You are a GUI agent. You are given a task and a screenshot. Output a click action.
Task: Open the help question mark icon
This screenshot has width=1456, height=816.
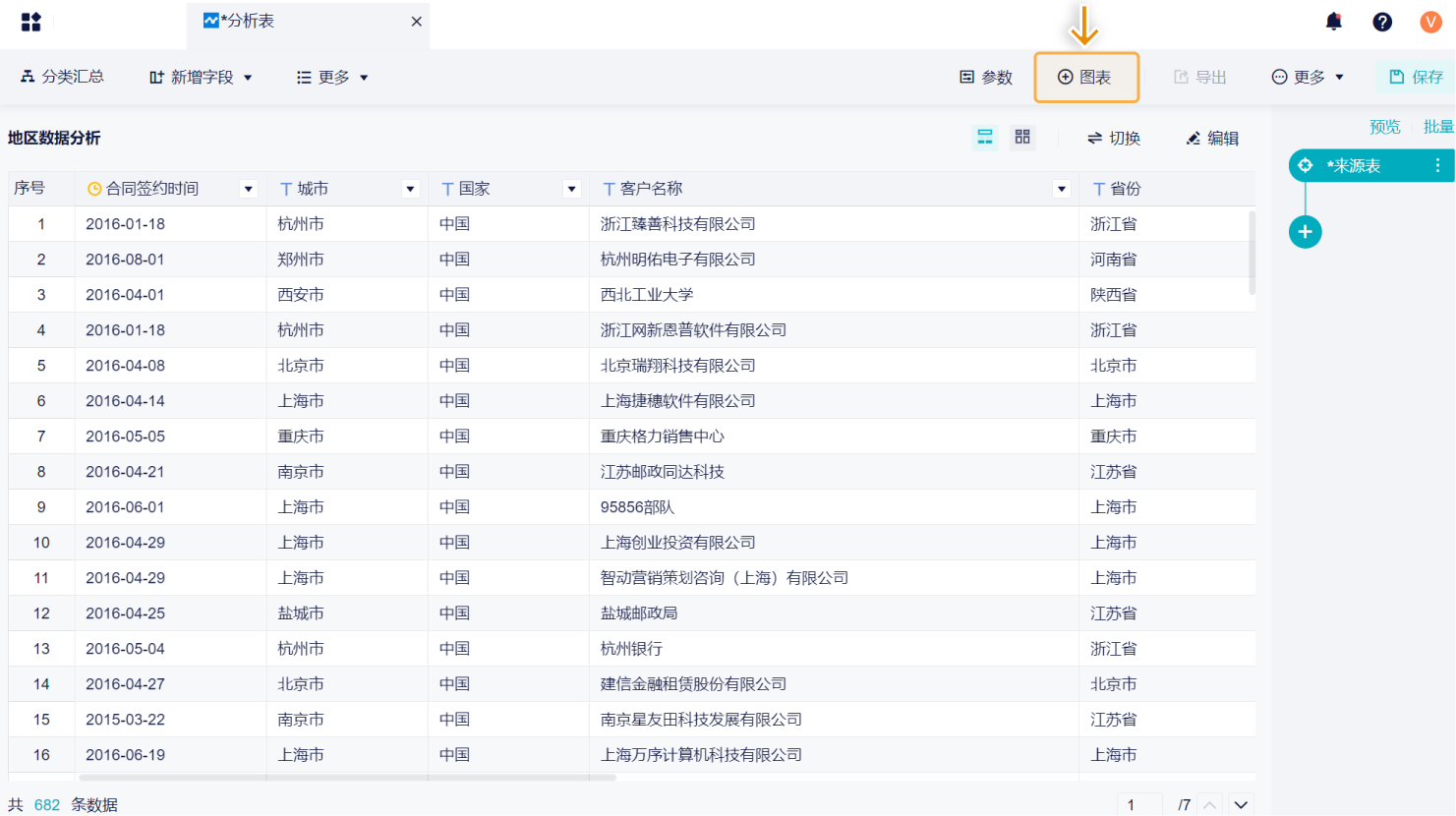point(1382,22)
